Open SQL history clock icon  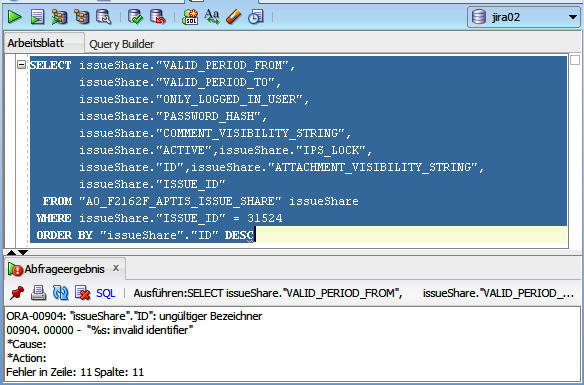pyautogui.click(x=256, y=17)
